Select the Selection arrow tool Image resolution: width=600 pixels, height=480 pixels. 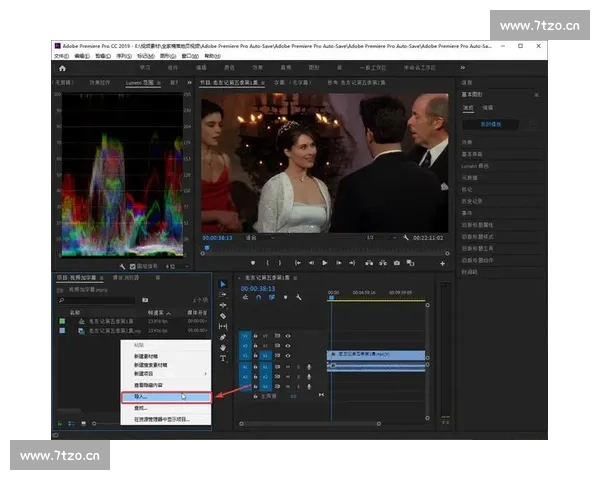223,285
